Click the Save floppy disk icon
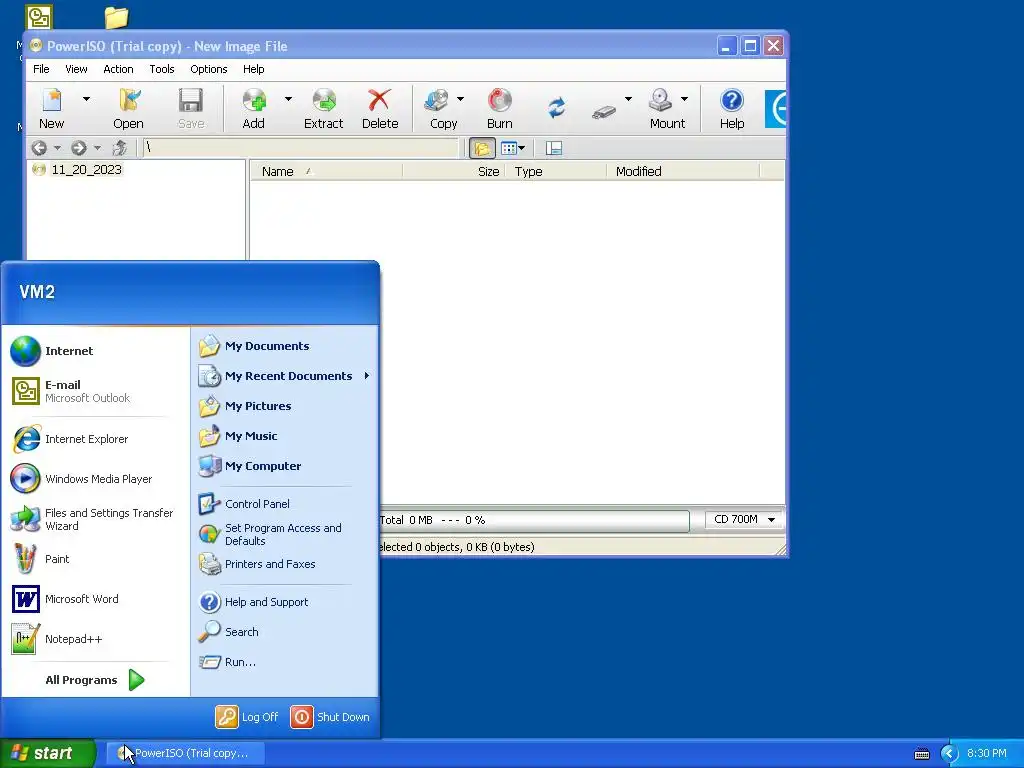 pyautogui.click(x=191, y=101)
